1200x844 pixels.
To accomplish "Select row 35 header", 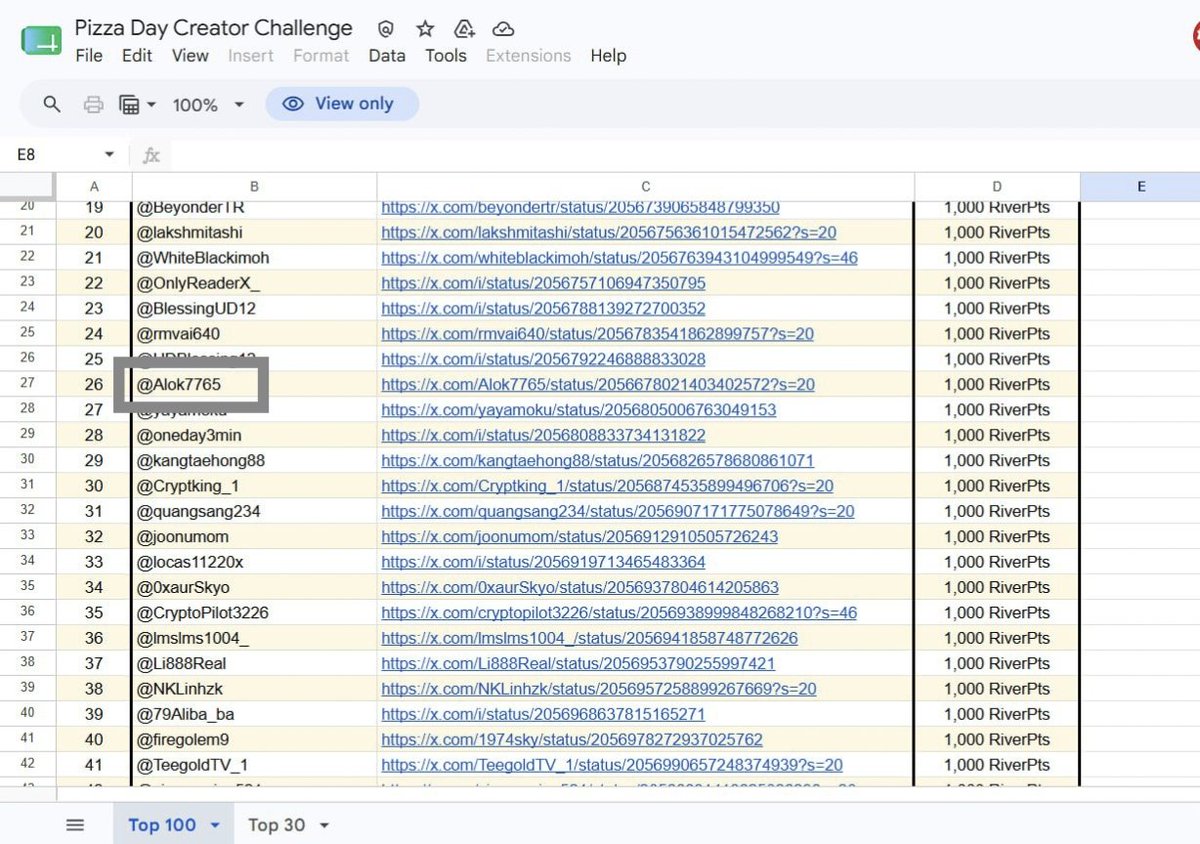I will 28,587.
